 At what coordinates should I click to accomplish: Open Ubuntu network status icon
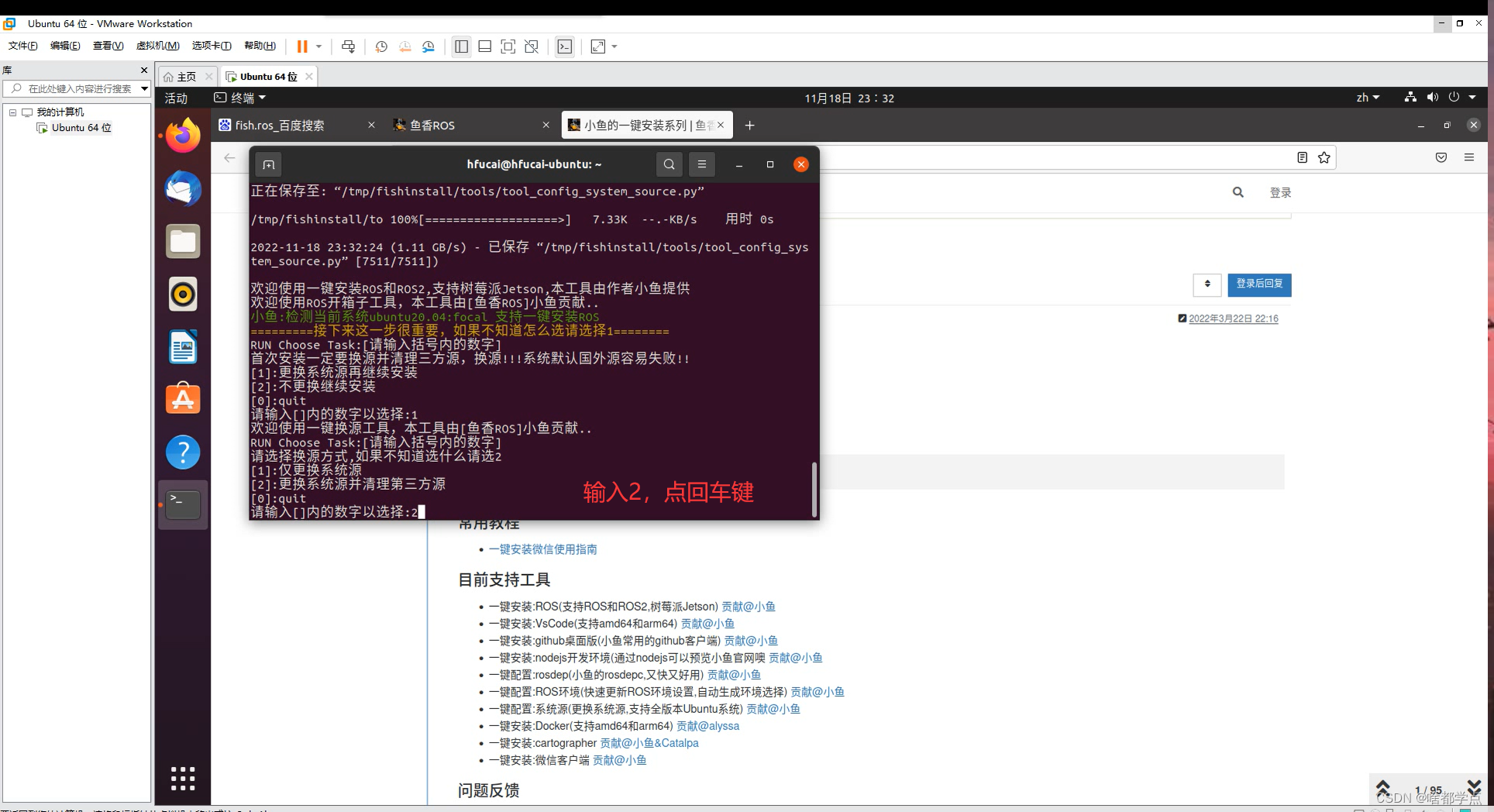[x=1410, y=98]
